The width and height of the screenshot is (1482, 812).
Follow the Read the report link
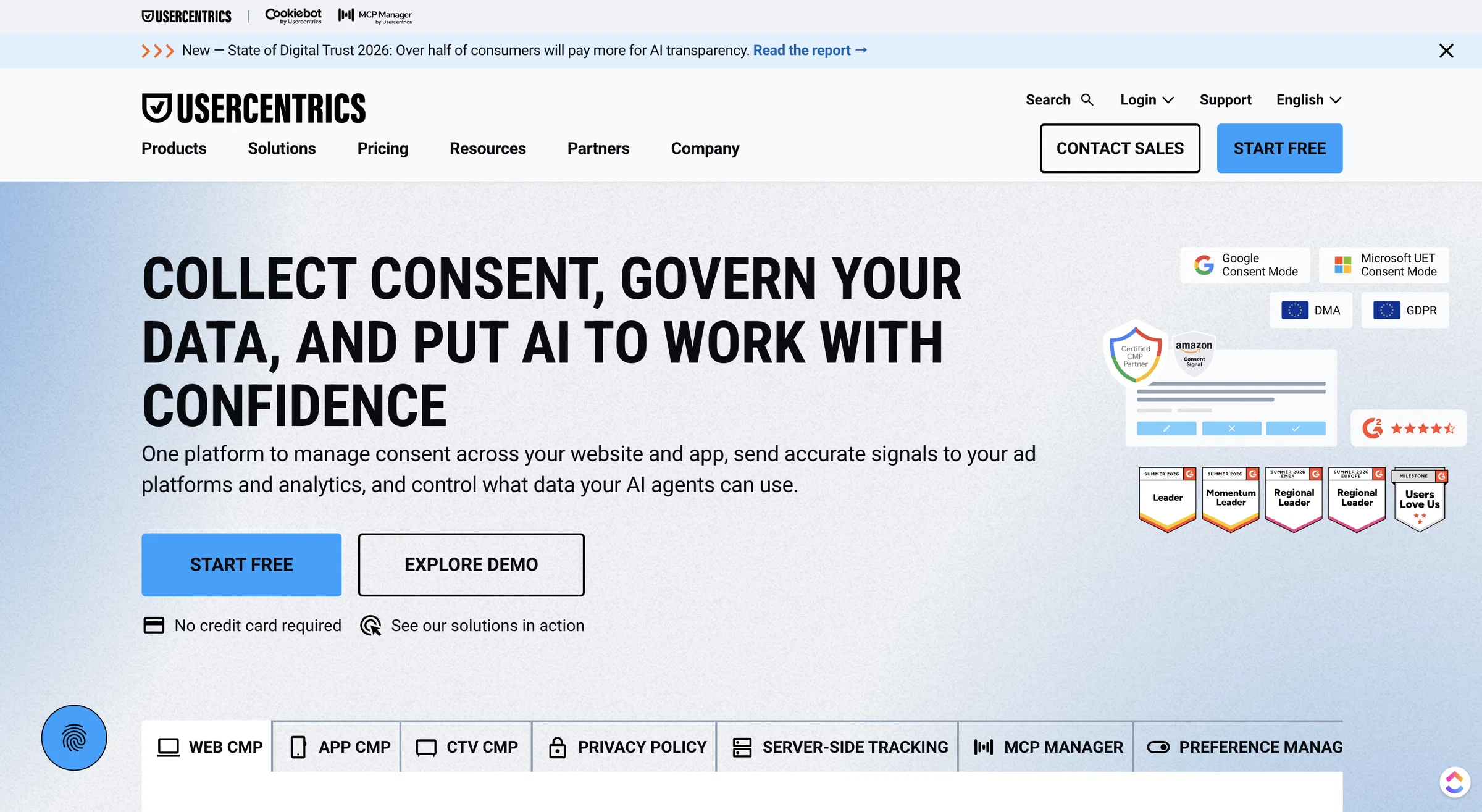point(810,51)
